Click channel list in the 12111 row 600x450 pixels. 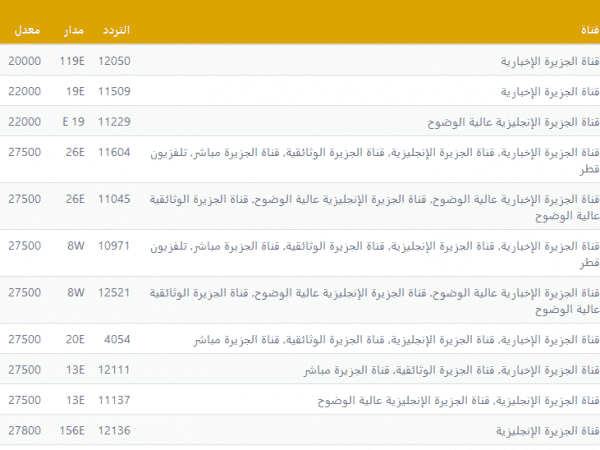click(452, 370)
